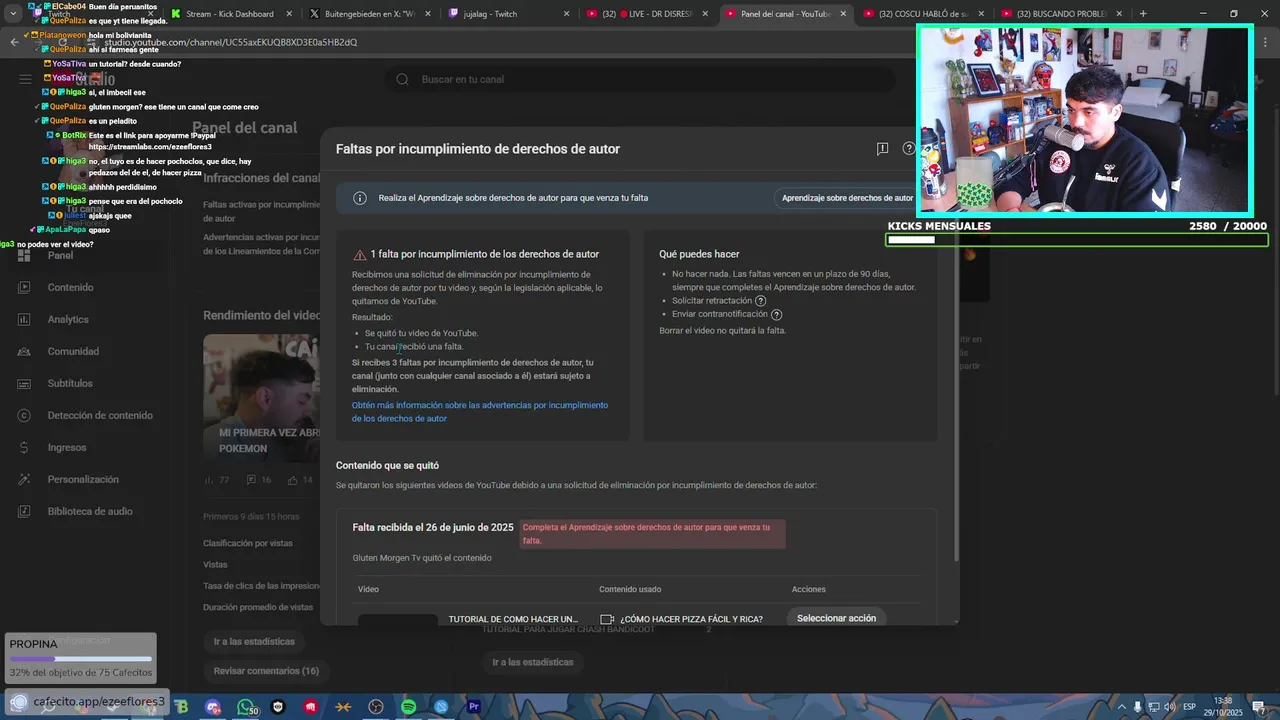Click the TUTORIAL DE COMO HACER UN... video title
Viewport: 1280px width, 720px height.
coord(513,619)
